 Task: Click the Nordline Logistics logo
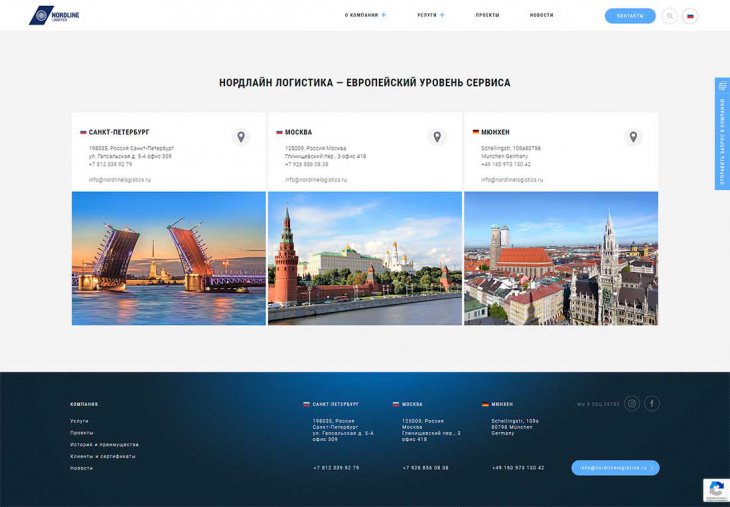tap(55, 15)
